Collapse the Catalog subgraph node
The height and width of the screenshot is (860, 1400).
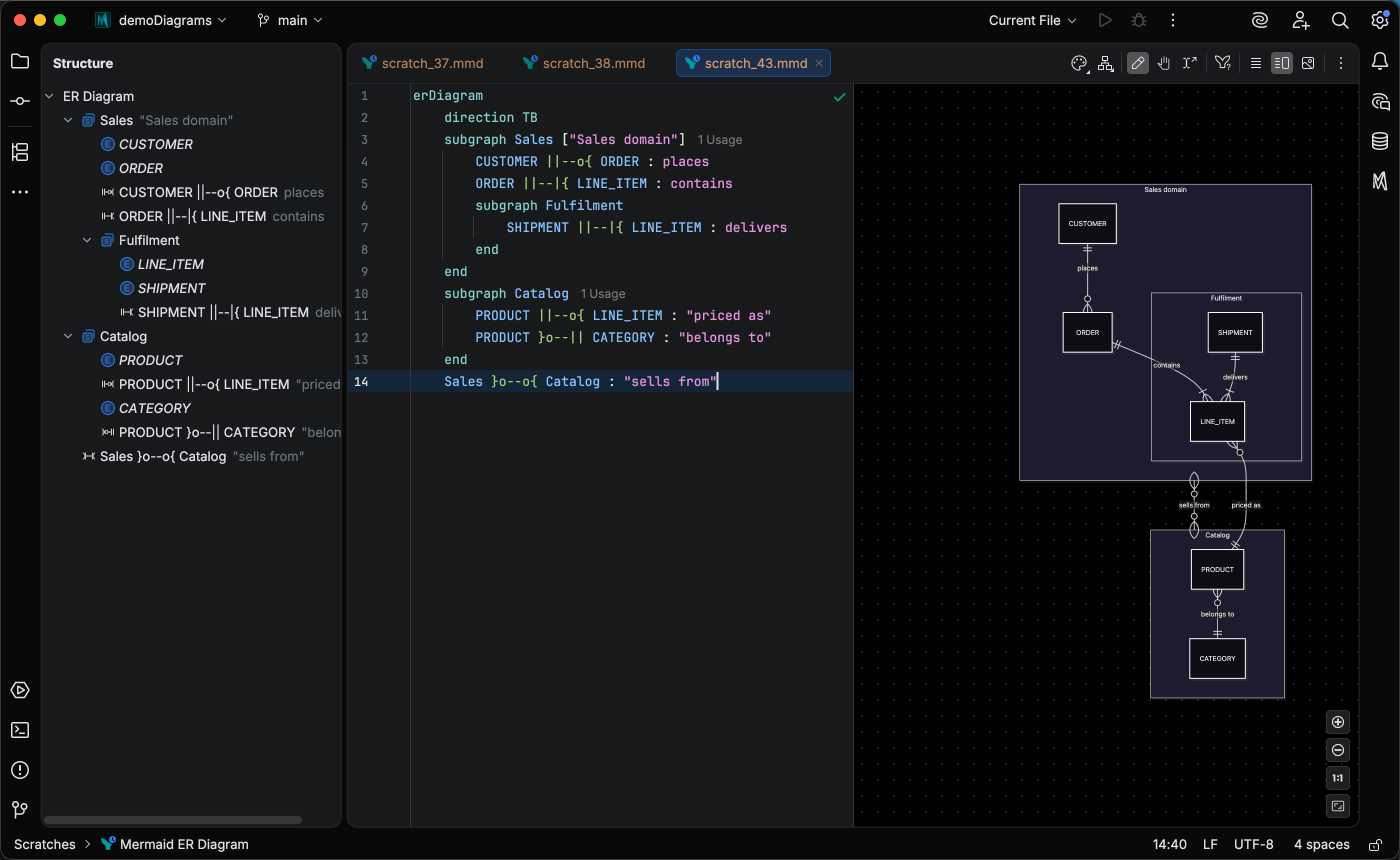[68, 336]
